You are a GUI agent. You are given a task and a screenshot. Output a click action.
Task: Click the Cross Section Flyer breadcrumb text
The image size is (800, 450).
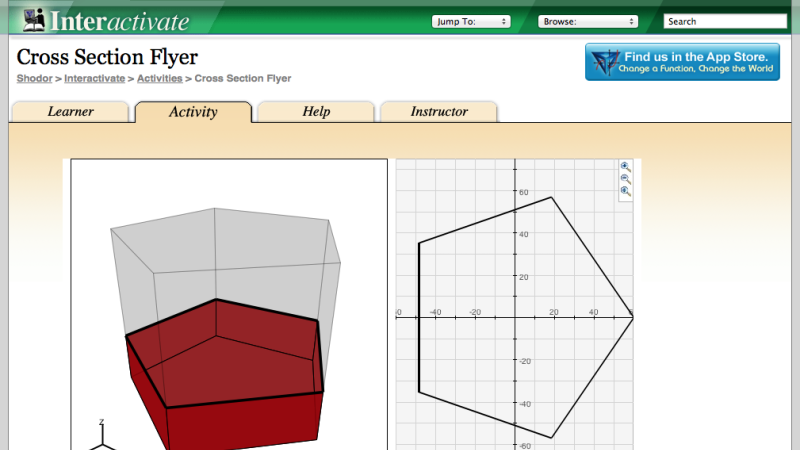click(243, 79)
